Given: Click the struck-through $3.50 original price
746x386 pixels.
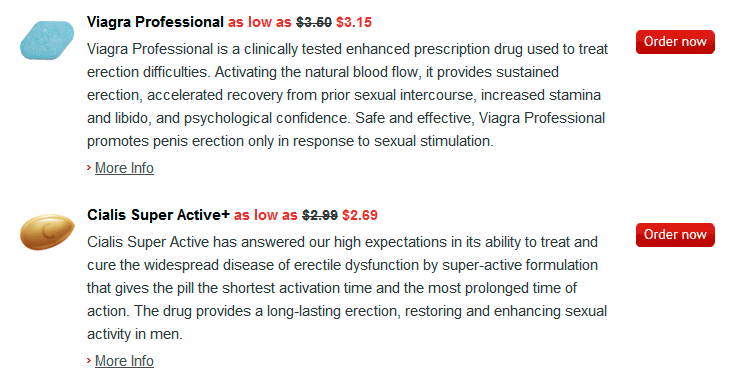Looking at the screenshot, I should click(x=314, y=22).
